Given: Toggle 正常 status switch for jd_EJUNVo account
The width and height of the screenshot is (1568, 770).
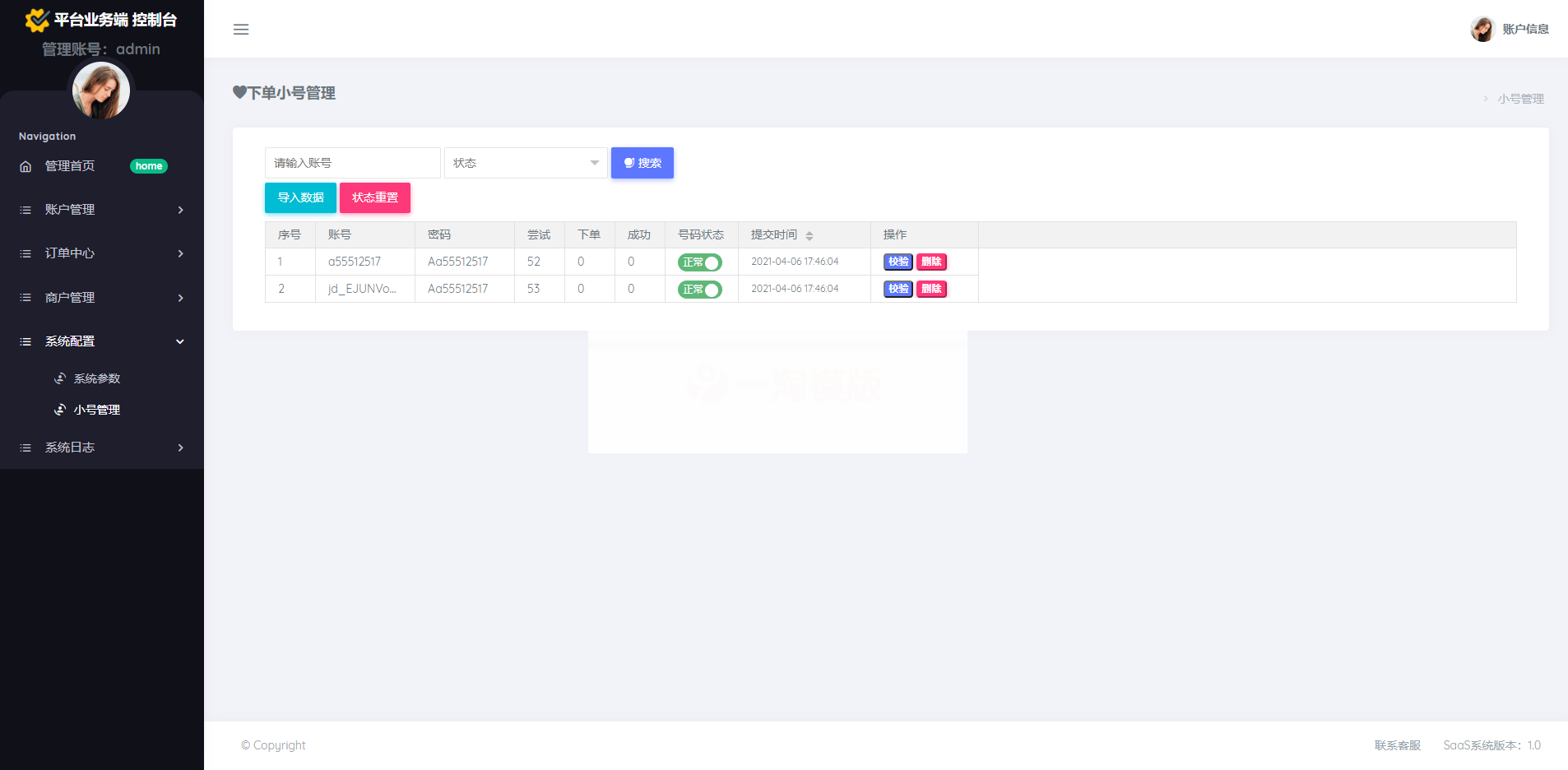Looking at the screenshot, I should [x=699, y=290].
